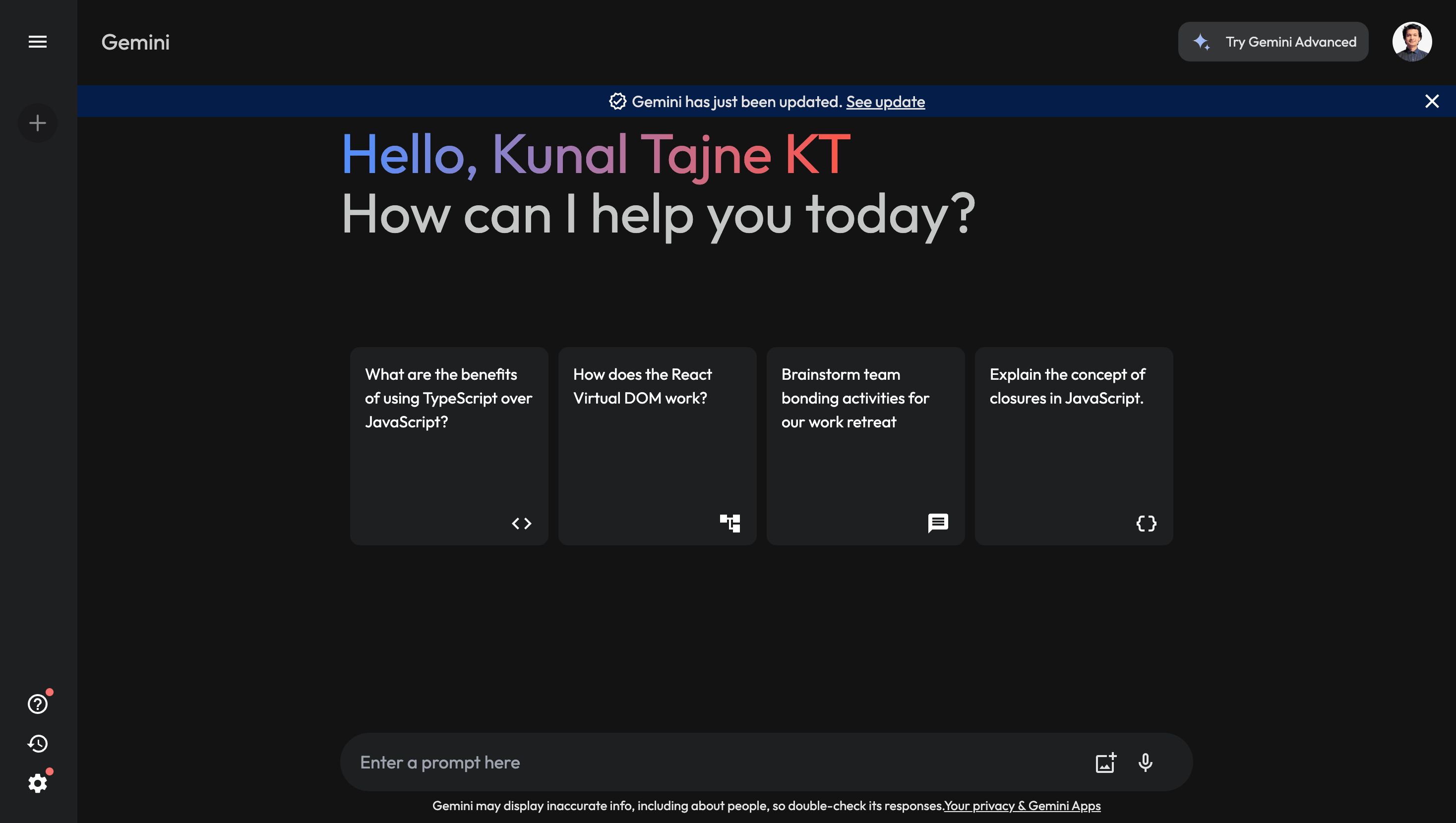
Task: Open the Activity history icon
Action: tap(37, 743)
